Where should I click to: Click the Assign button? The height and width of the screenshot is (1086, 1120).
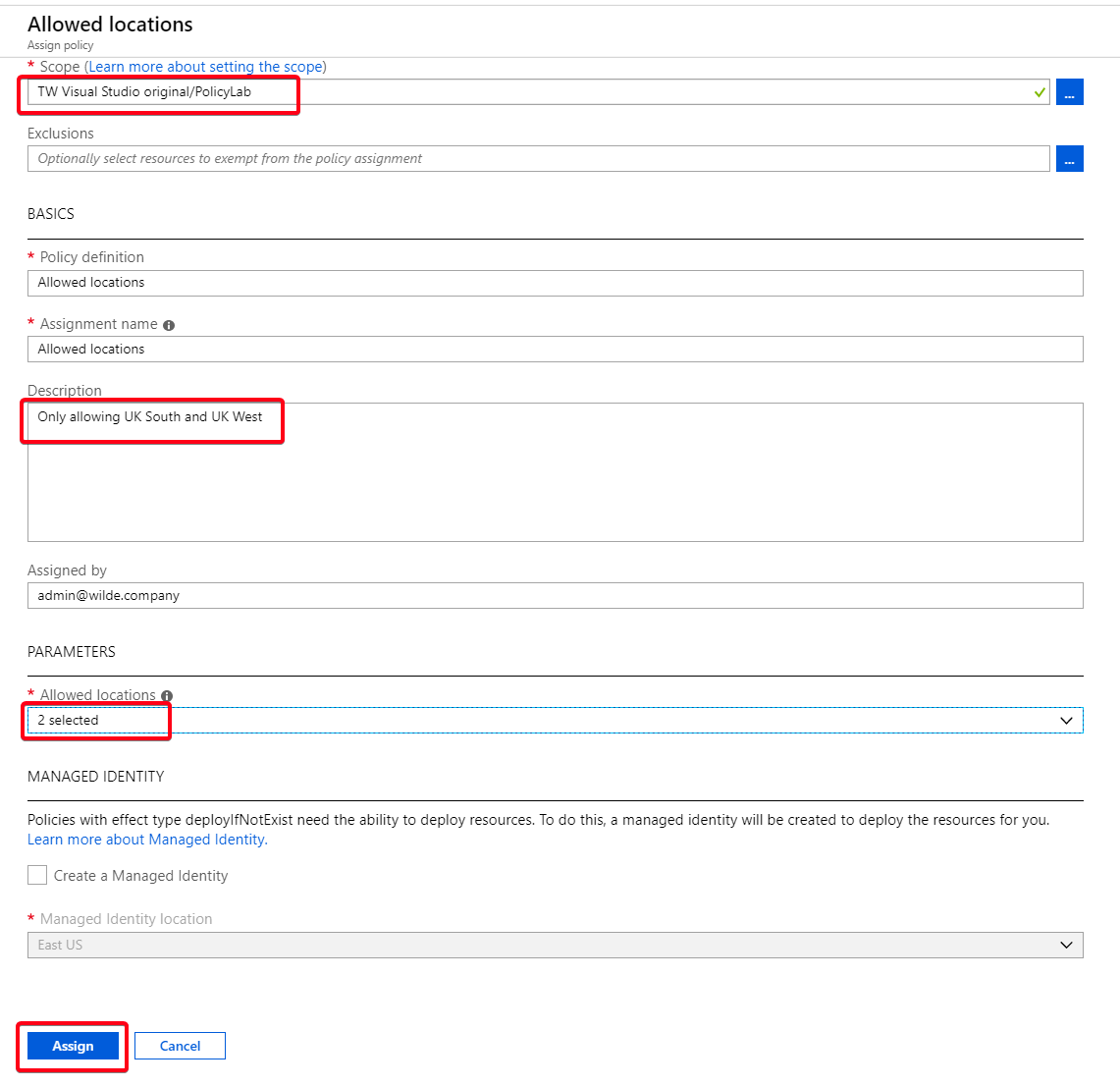[x=72, y=1046]
